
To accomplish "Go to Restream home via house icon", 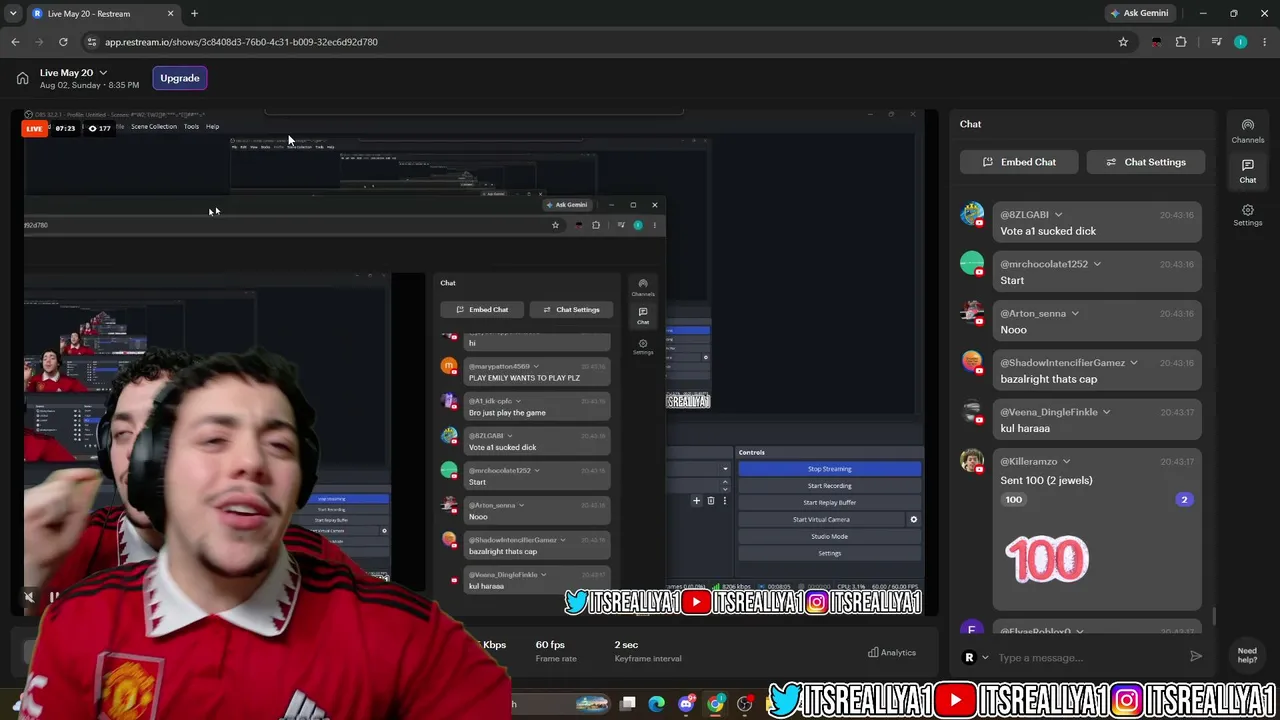I will [x=22, y=78].
